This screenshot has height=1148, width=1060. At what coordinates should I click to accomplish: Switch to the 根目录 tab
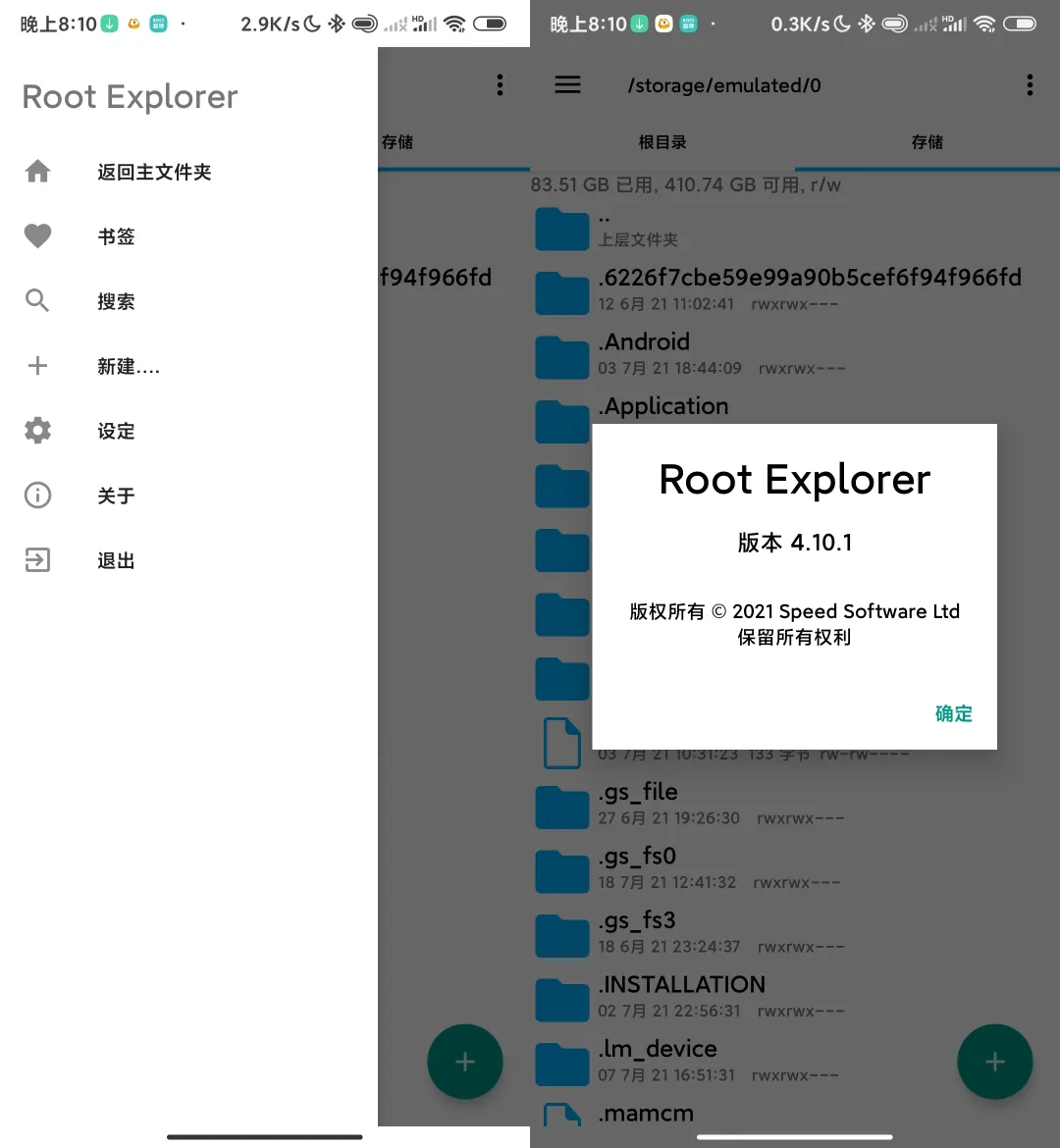(662, 142)
